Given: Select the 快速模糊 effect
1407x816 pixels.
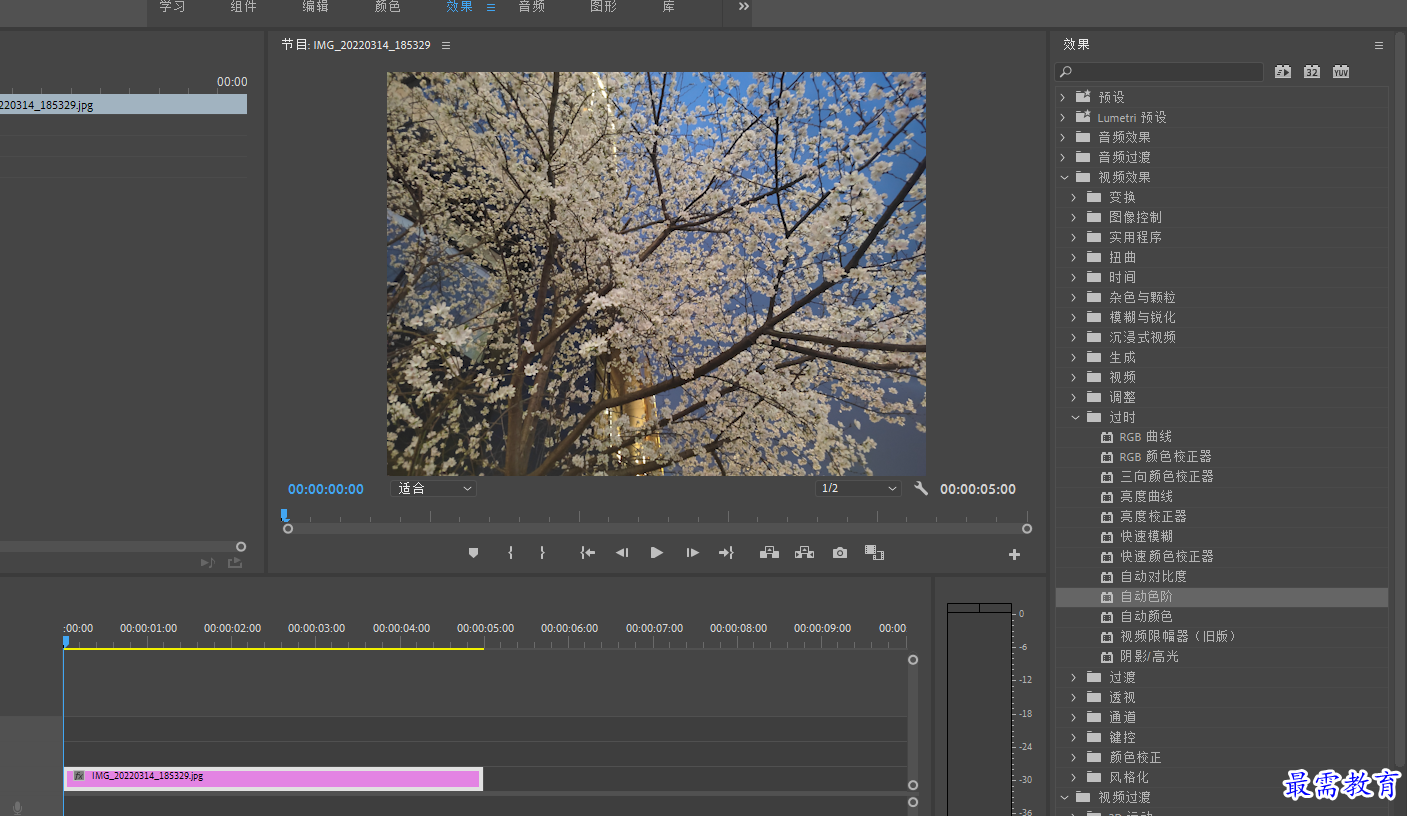Looking at the screenshot, I should pos(1147,537).
